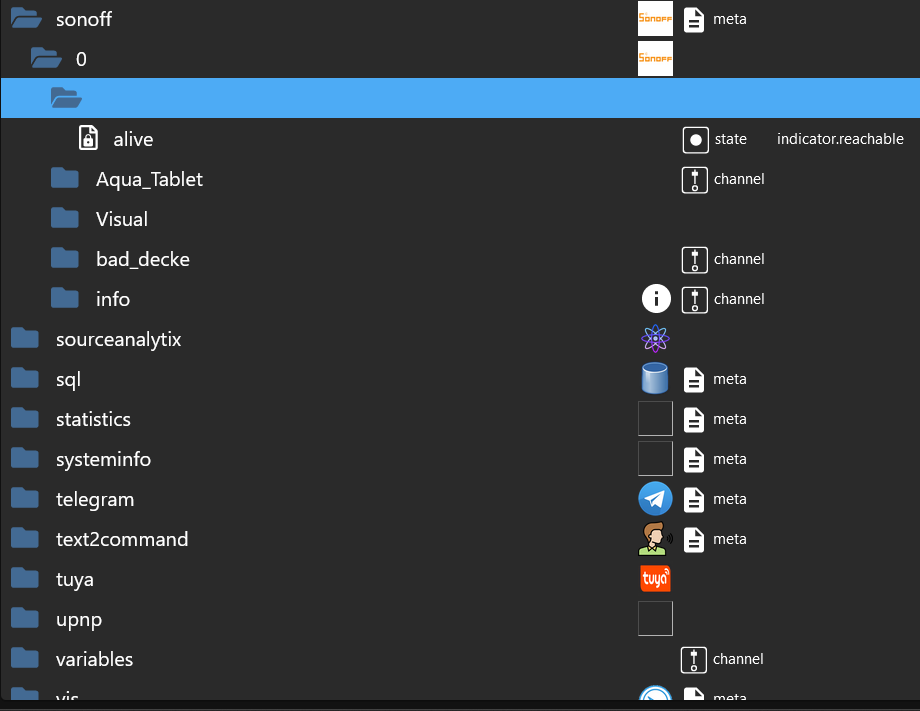
Task: Click the sourceanalytix atom icon
Action: tap(655, 339)
